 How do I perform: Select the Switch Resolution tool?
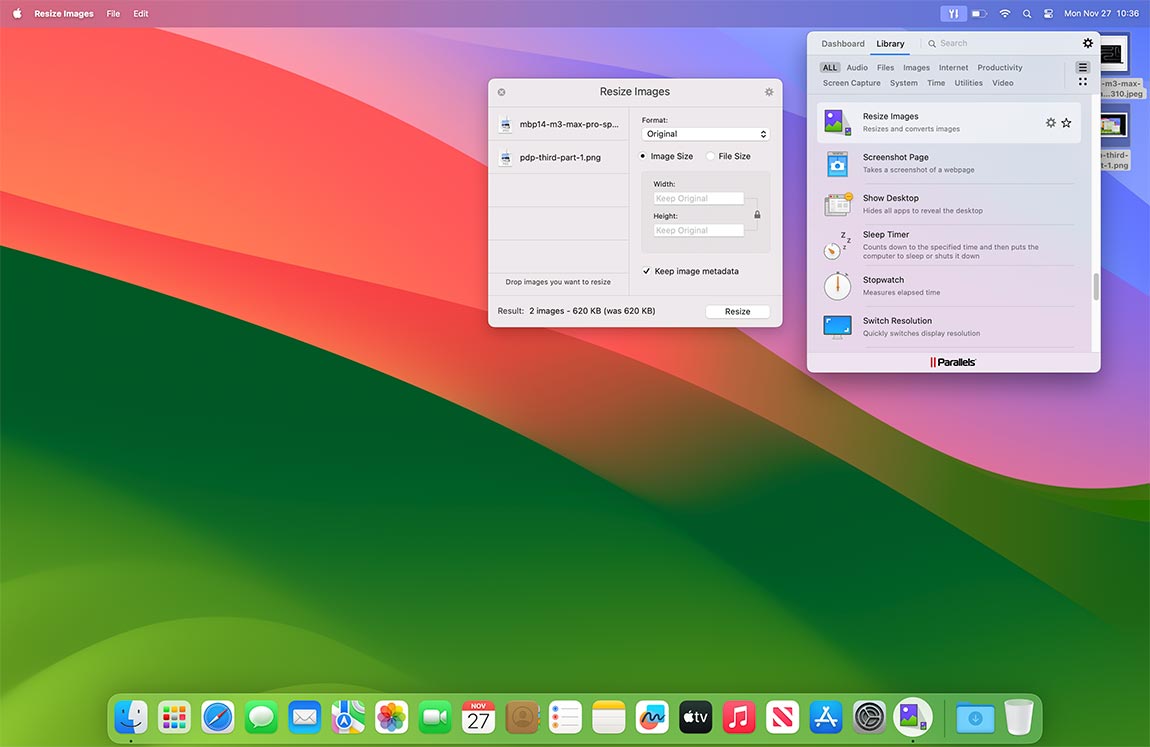coord(837,327)
